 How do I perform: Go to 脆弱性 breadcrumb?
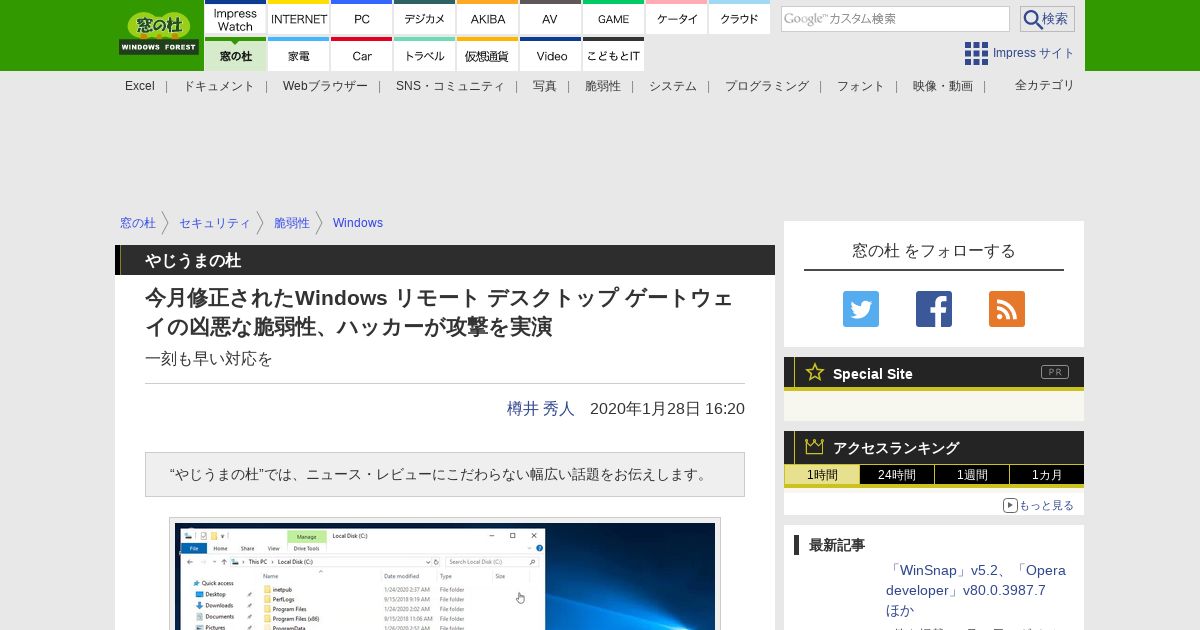click(x=292, y=223)
